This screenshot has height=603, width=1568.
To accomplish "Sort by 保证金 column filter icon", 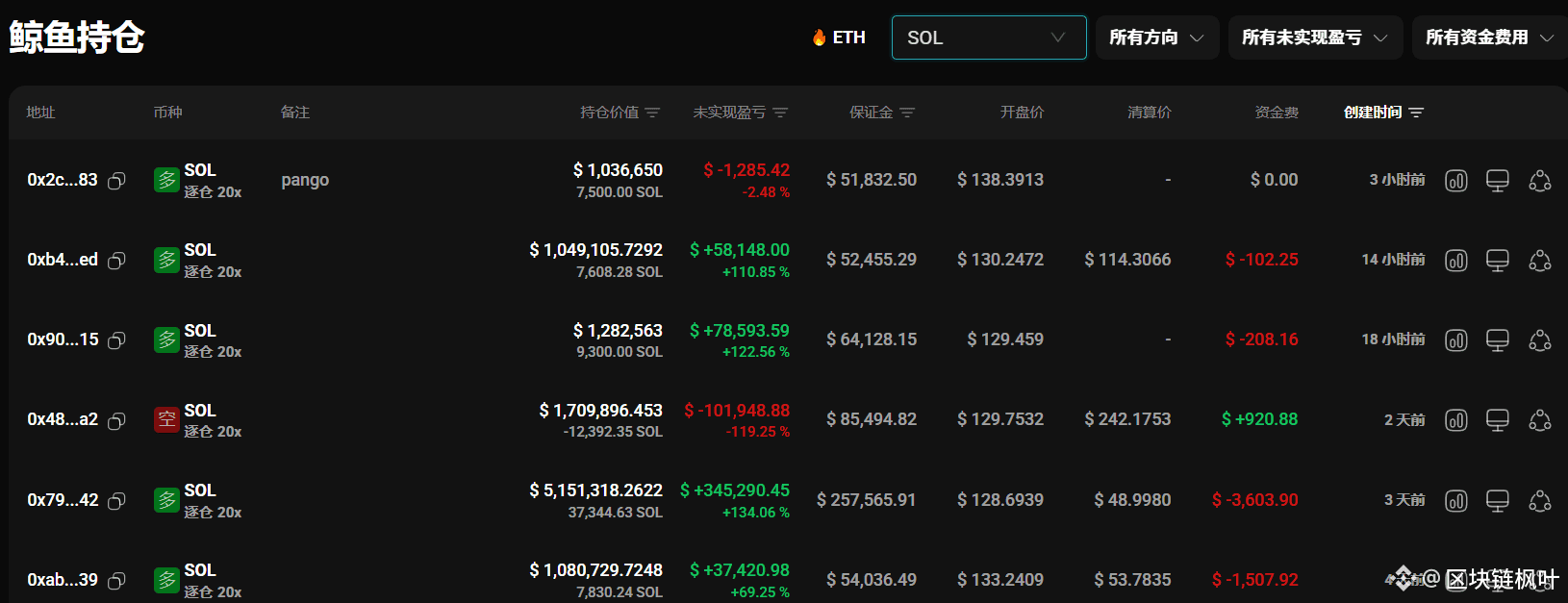I will tap(907, 113).
